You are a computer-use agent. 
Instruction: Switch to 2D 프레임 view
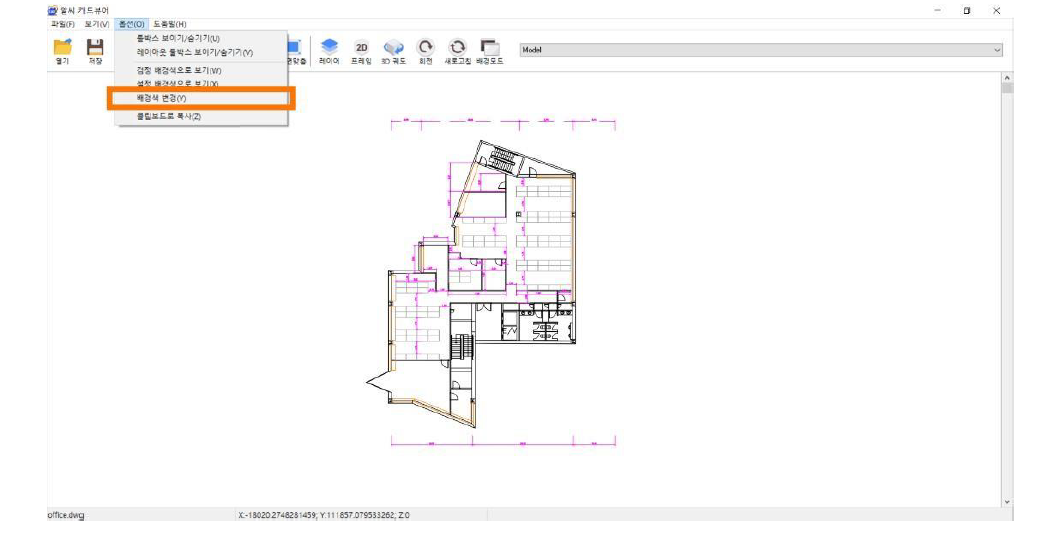coord(361,50)
